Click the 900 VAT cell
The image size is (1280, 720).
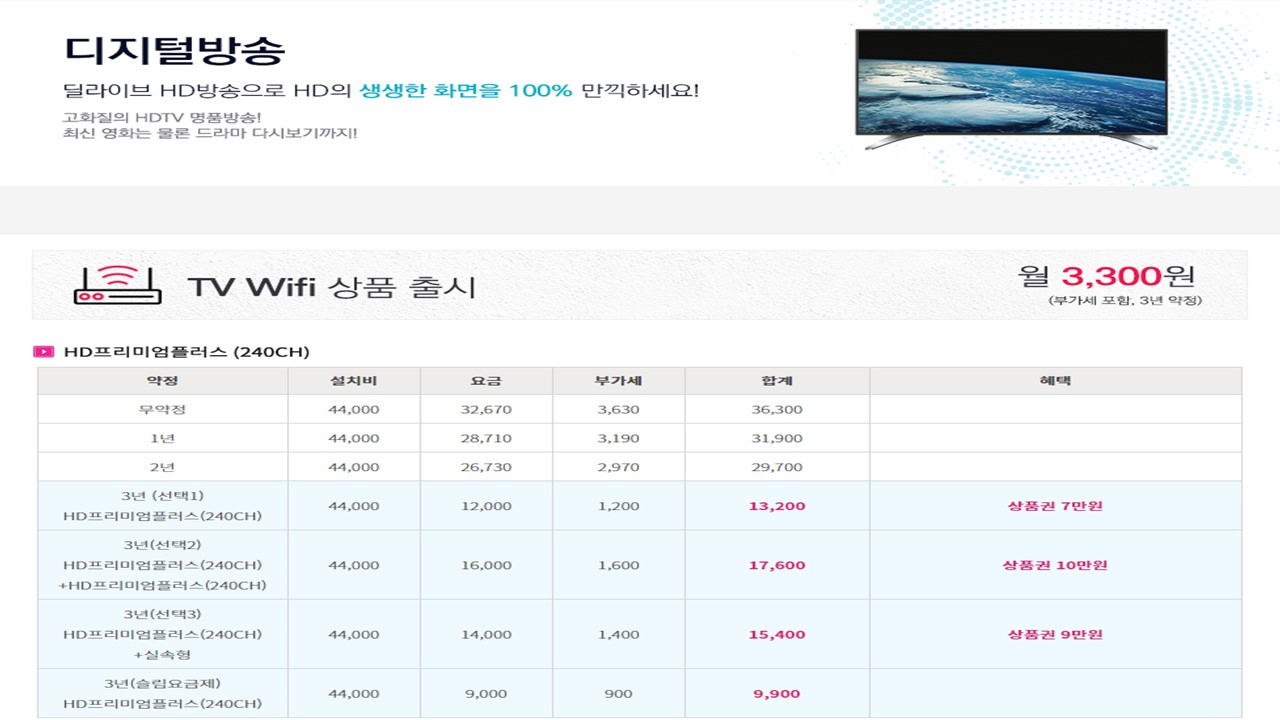tap(618, 693)
